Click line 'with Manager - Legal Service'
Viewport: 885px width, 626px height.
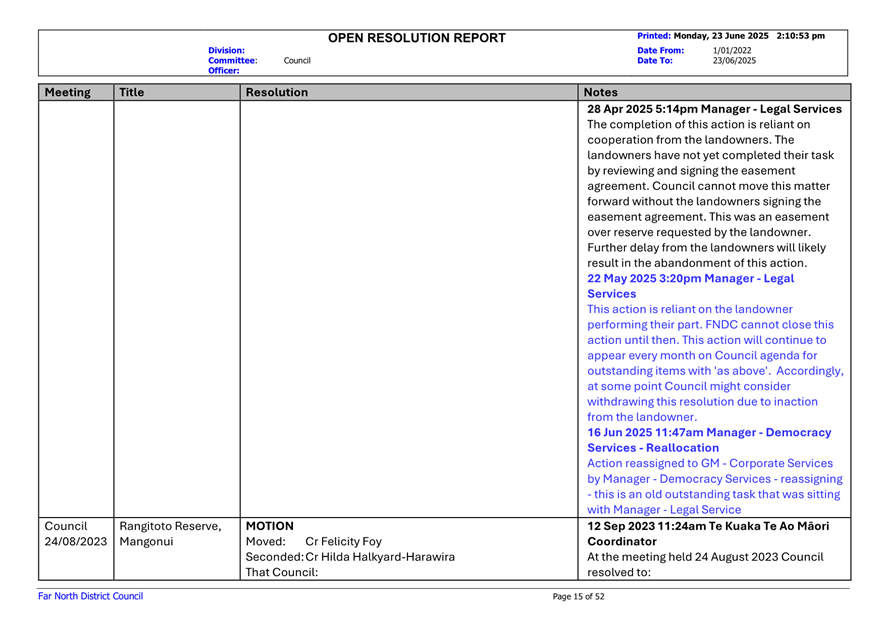click(664, 510)
